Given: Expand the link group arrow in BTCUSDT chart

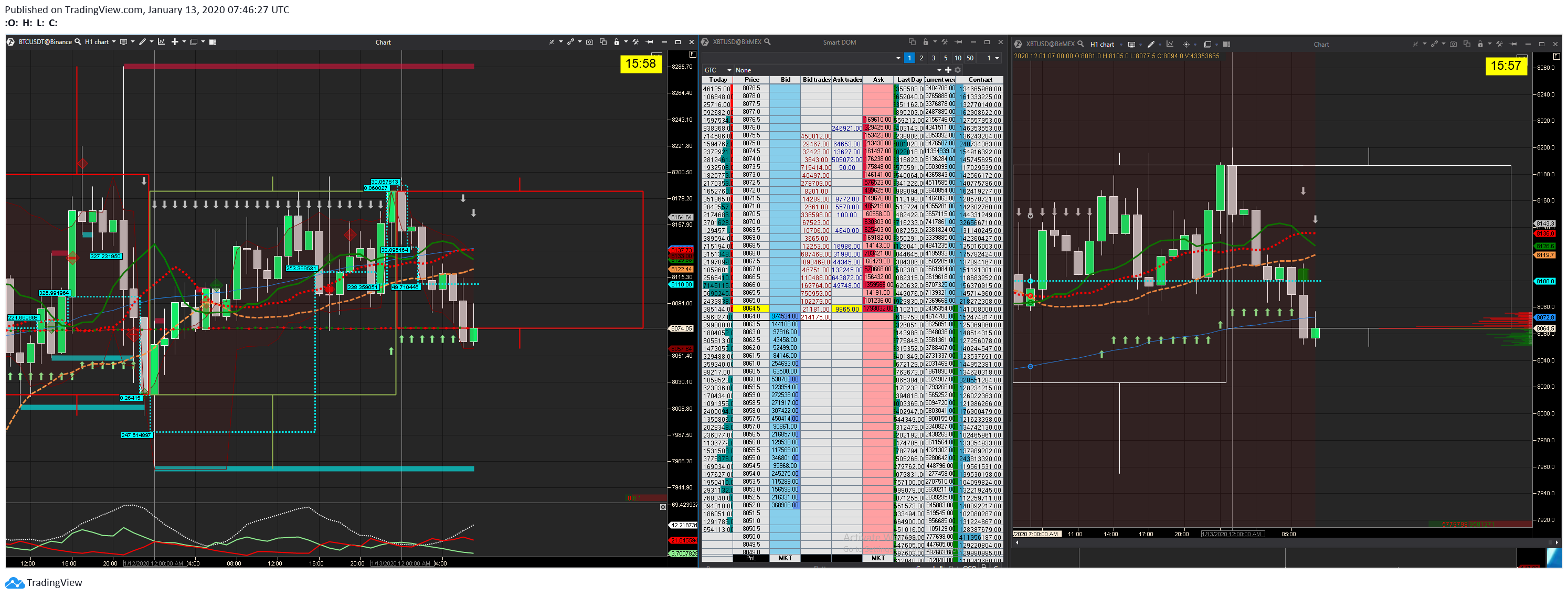Looking at the screenshot, I should click(580, 41).
